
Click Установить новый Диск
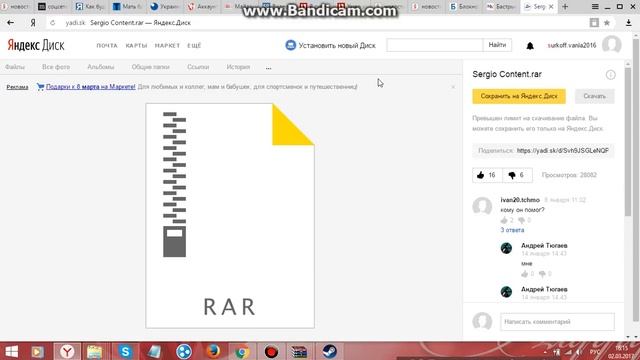pyautogui.click(x=331, y=45)
